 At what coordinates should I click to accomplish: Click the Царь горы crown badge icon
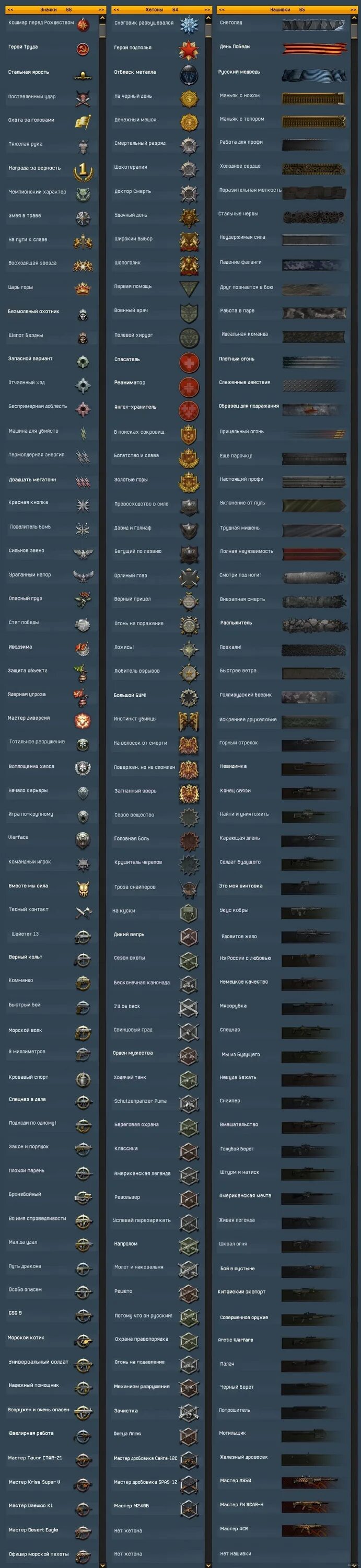pos(83,289)
